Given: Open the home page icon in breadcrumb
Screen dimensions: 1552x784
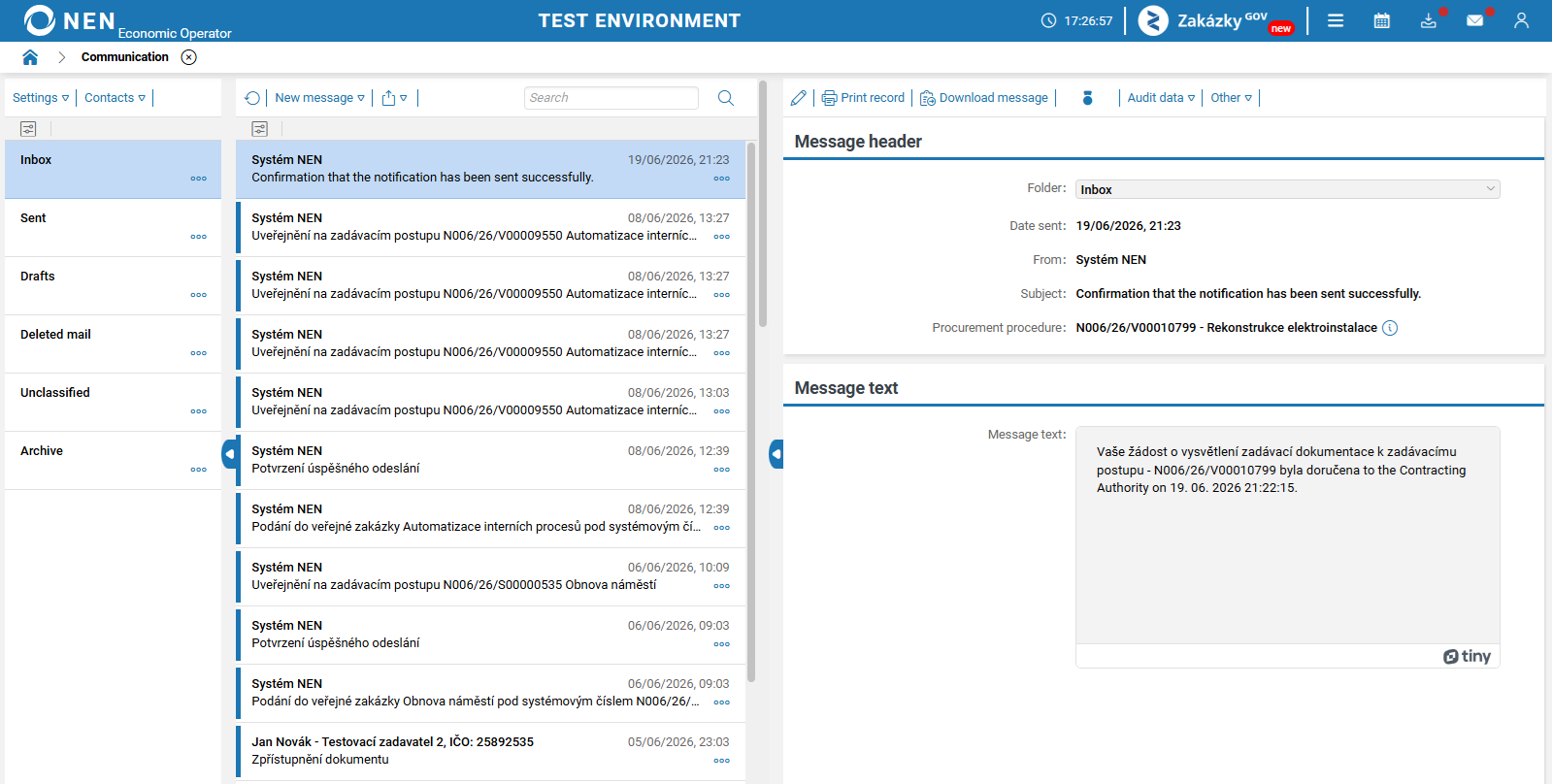Looking at the screenshot, I should coord(30,57).
